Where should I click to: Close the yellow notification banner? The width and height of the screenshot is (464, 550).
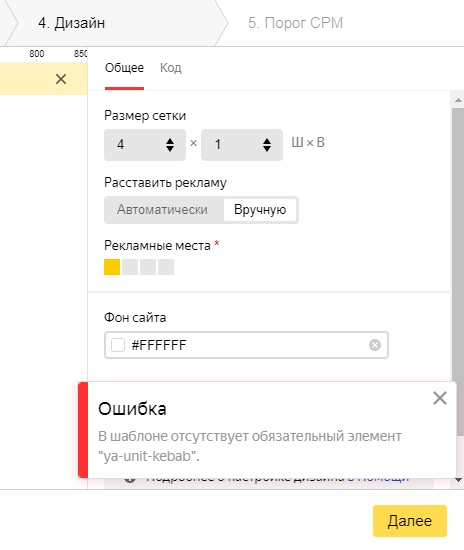[61, 79]
